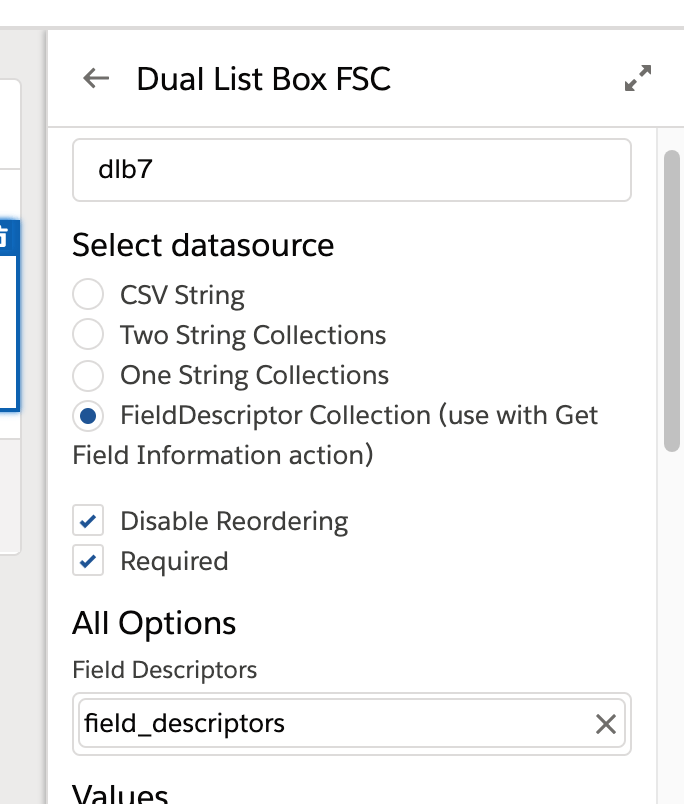The image size is (684, 804).
Task: Select the FieldDescriptor Collection radio button
Action: pos(88,414)
